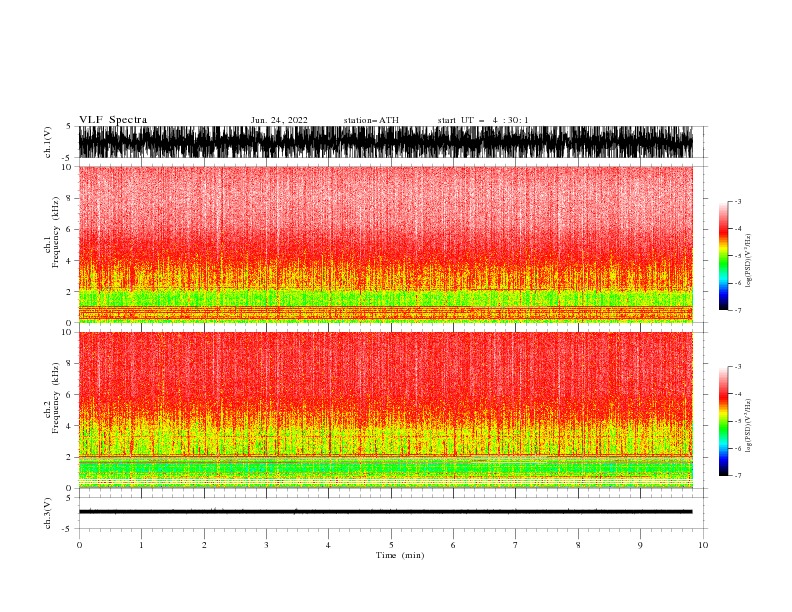Click the date 'Jun. 24, 2022'
The height and width of the screenshot is (612, 792).
(279, 120)
